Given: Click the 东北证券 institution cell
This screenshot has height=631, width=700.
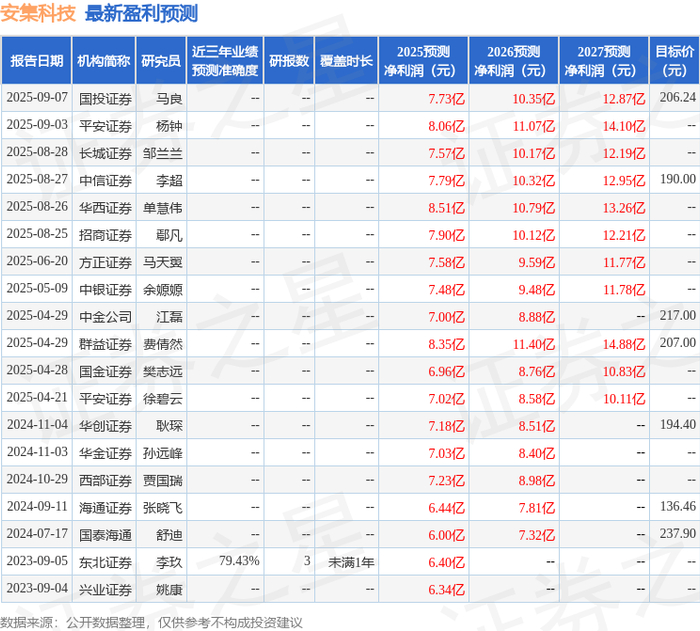Looking at the screenshot, I should point(105,562).
